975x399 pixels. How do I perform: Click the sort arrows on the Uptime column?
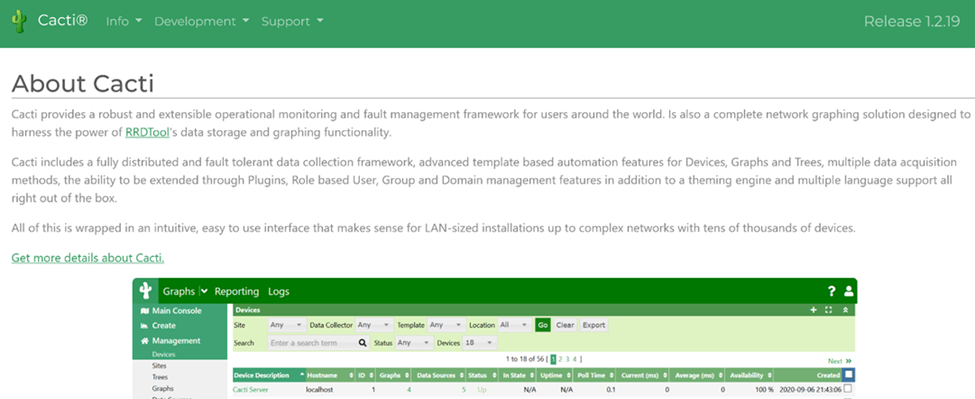pos(568,375)
